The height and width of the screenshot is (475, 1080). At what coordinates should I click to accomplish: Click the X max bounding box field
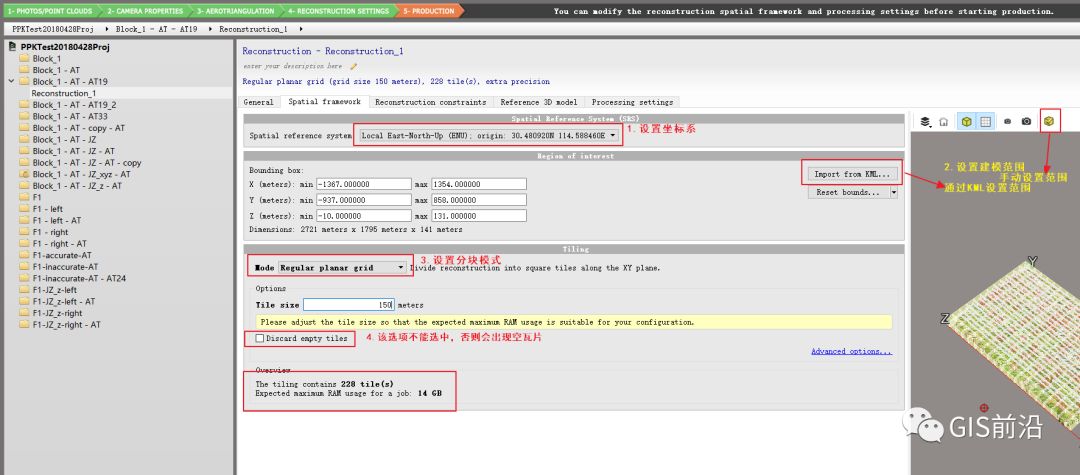point(479,184)
